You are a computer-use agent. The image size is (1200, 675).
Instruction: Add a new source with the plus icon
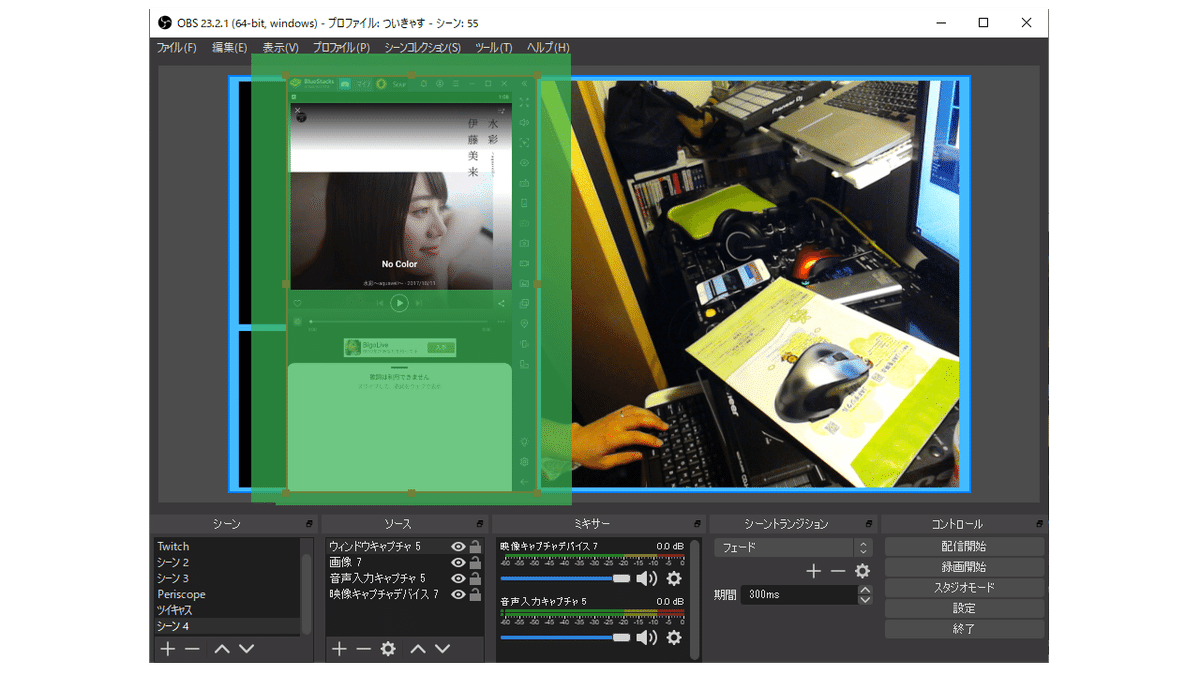[x=339, y=649]
